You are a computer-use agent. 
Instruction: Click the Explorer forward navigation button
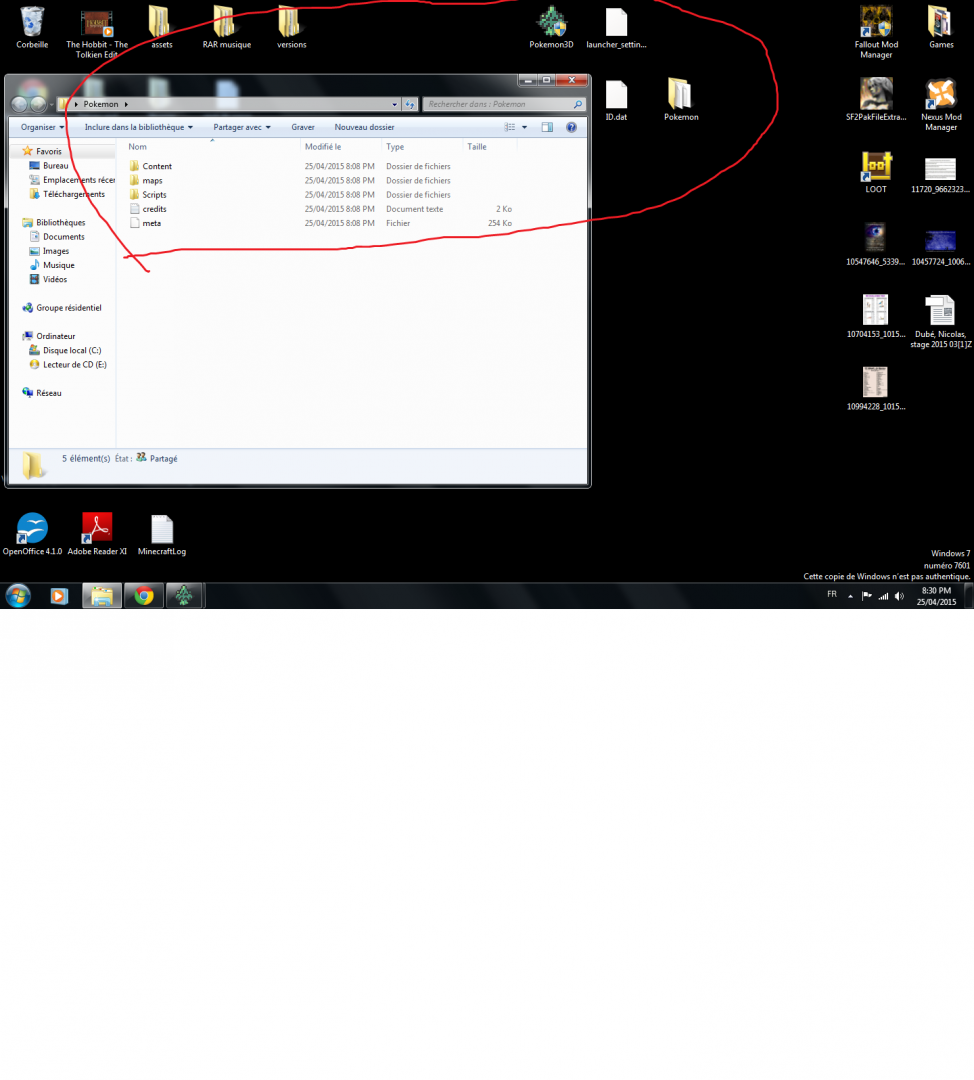pyautogui.click(x=38, y=104)
